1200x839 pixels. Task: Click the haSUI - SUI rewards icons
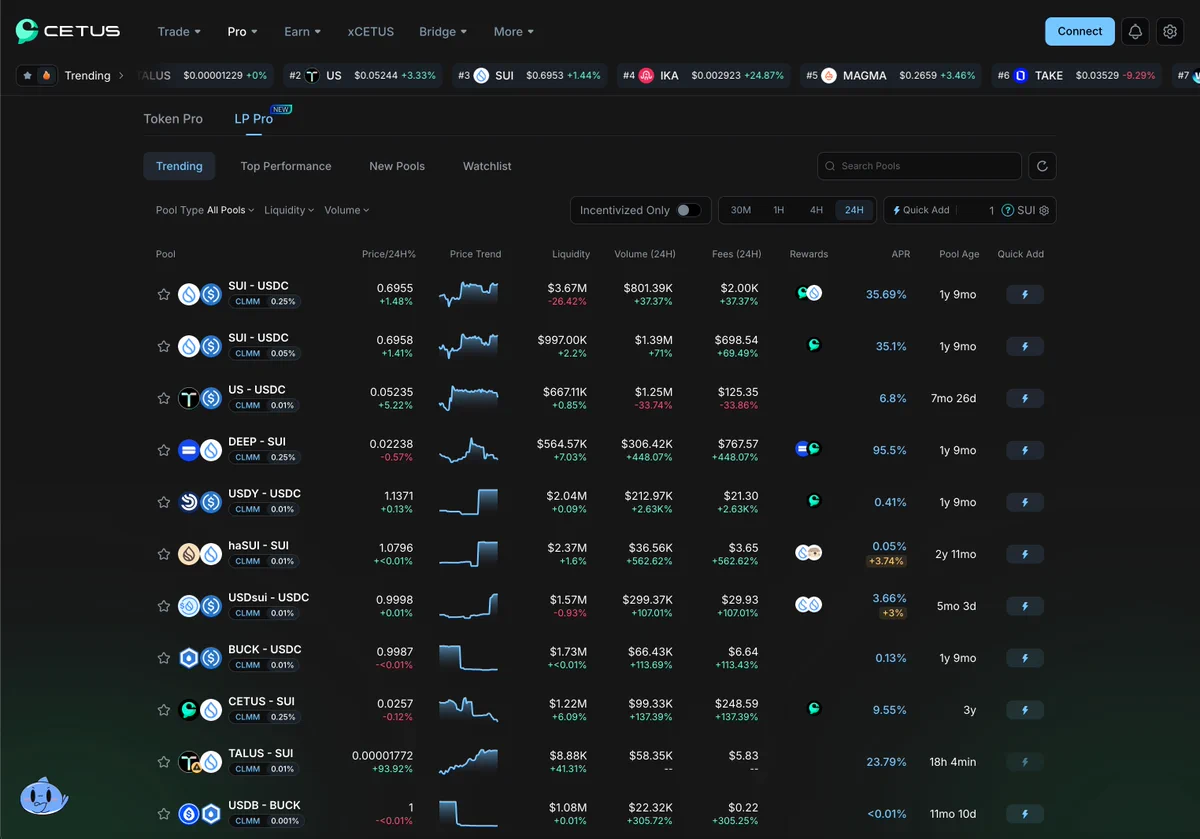[809, 553]
